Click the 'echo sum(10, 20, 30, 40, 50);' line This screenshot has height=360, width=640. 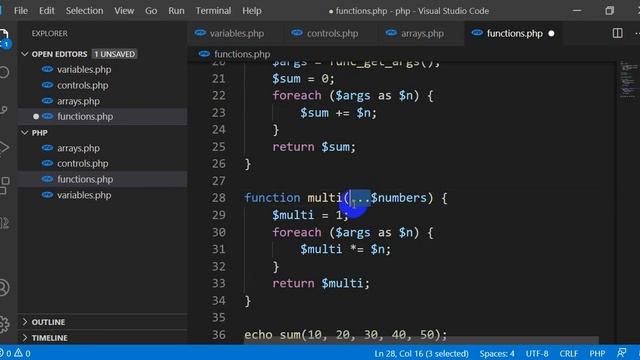[x=346, y=335]
